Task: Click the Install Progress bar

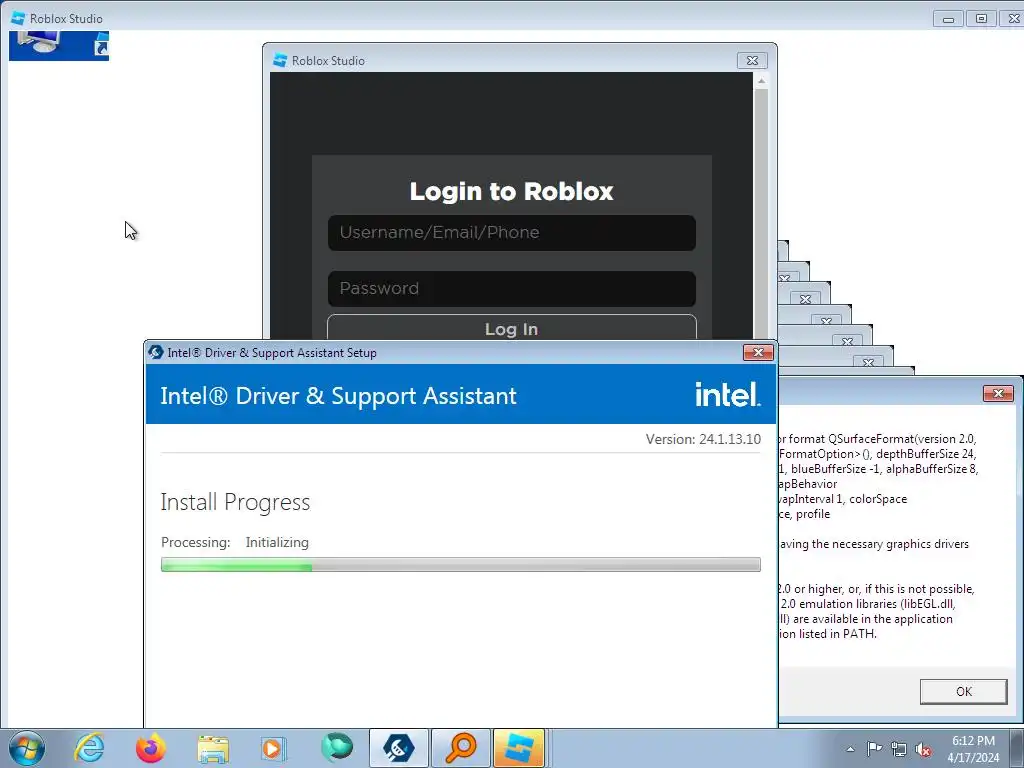Action: pos(460,565)
